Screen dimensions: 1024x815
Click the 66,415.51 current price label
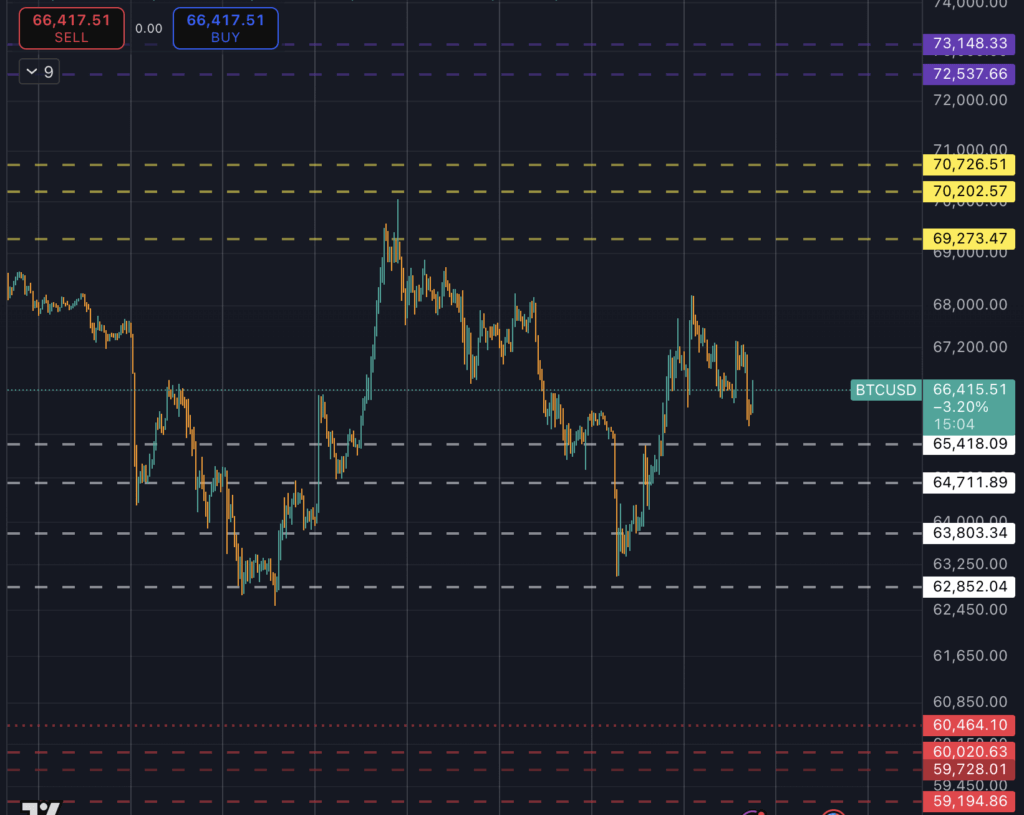(969, 390)
